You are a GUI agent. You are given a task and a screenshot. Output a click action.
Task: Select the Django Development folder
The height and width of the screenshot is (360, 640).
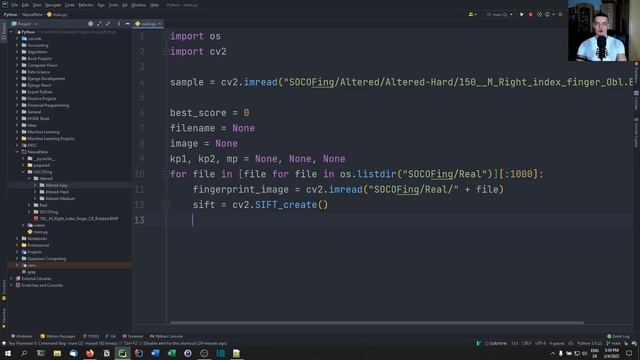tap(46, 78)
